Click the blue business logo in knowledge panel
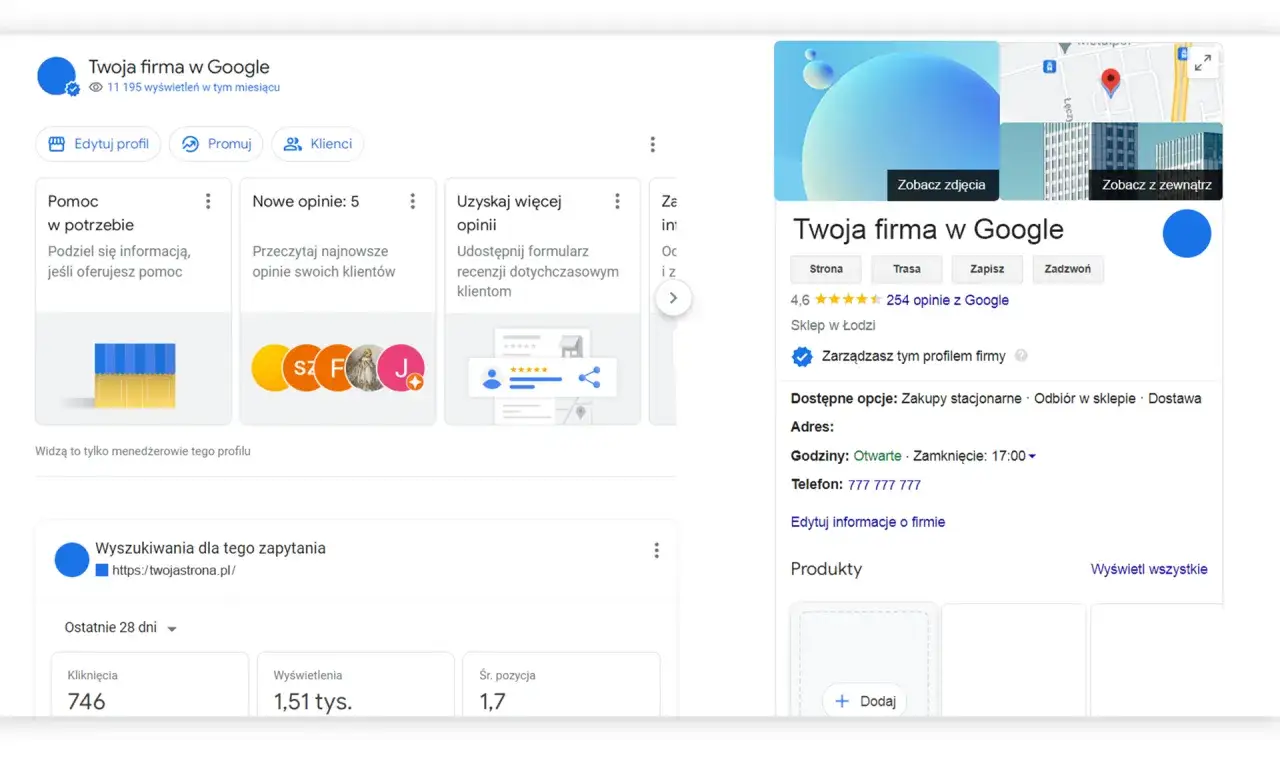The width and height of the screenshot is (1280, 759). (1187, 234)
